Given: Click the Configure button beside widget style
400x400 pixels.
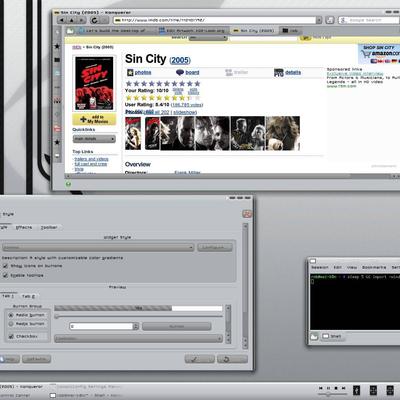Looking at the screenshot, I should pyautogui.click(x=215, y=247).
